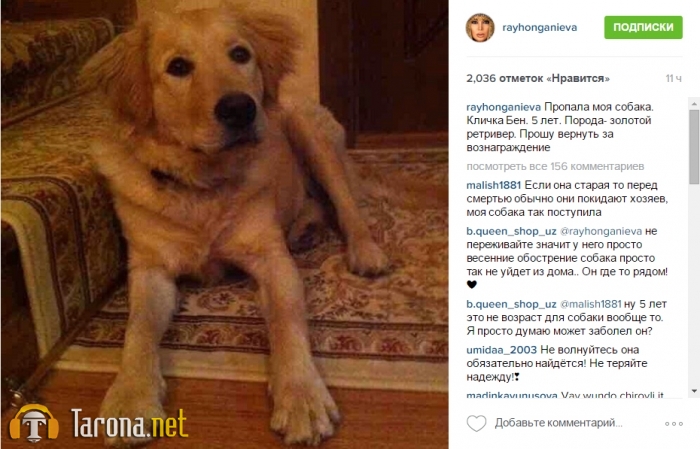Open the b.queen_shop_uz profile from first comment
Screen dimensions: 700x449
512,231
